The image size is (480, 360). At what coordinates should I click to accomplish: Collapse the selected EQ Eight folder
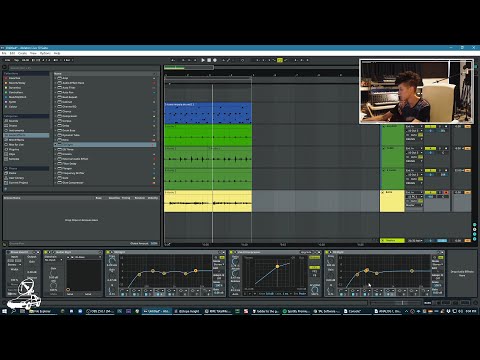[x=55, y=145]
